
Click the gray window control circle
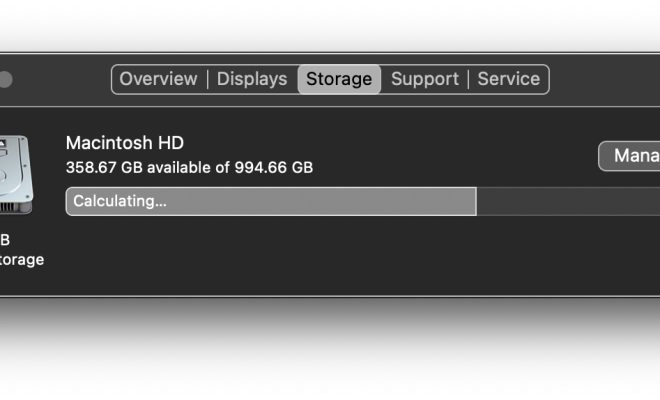click(5, 80)
